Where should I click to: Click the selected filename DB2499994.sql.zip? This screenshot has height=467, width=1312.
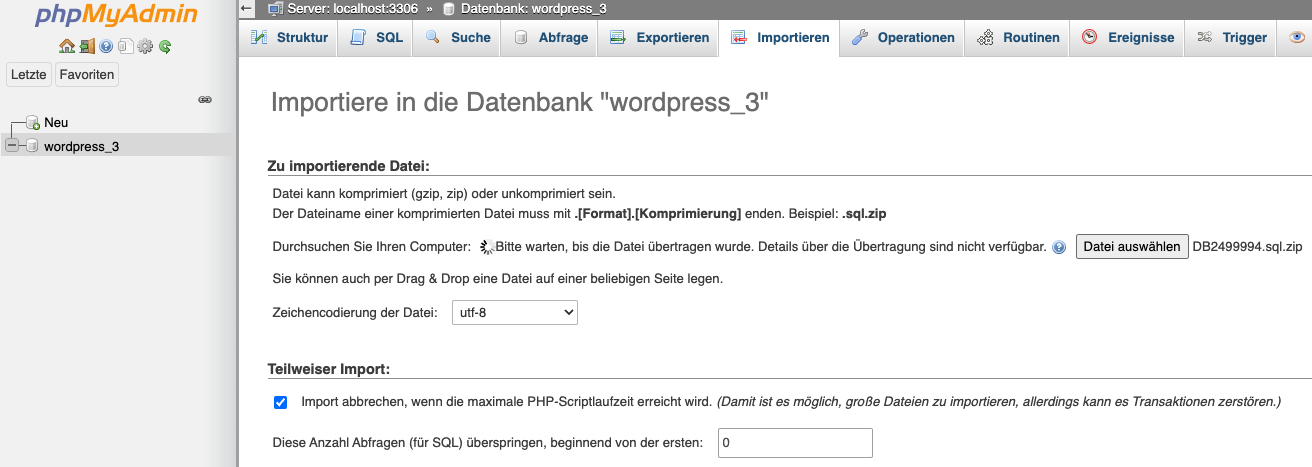click(1248, 247)
